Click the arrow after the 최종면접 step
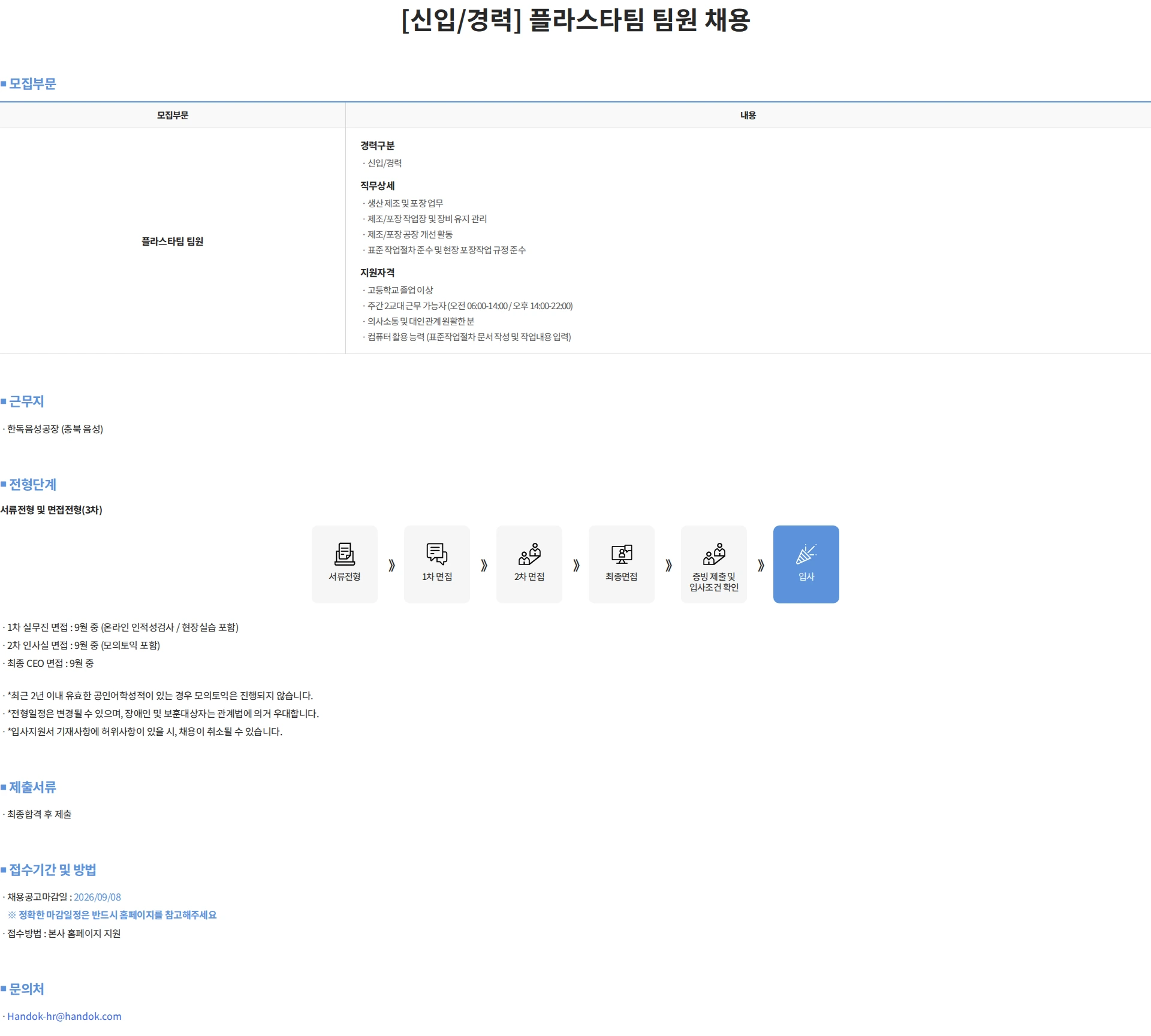1151x1036 pixels. 668,565
